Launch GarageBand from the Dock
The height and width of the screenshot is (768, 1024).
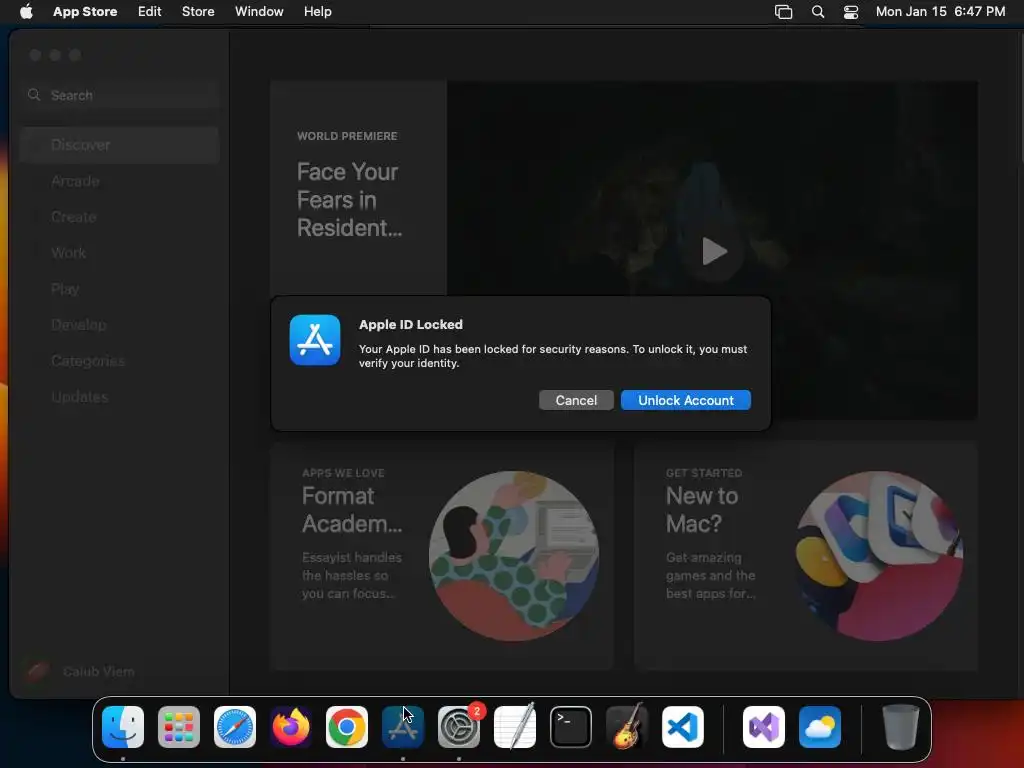(627, 726)
